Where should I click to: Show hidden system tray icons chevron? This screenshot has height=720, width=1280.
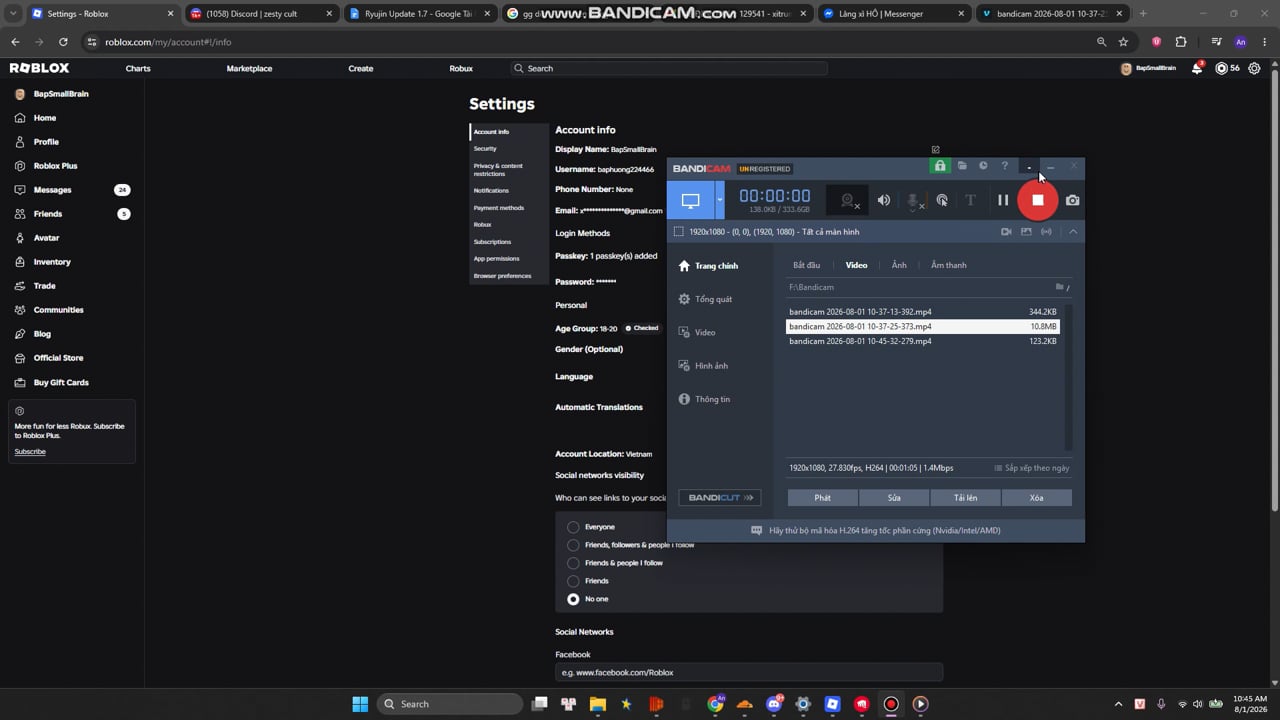tap(1118, 704)
